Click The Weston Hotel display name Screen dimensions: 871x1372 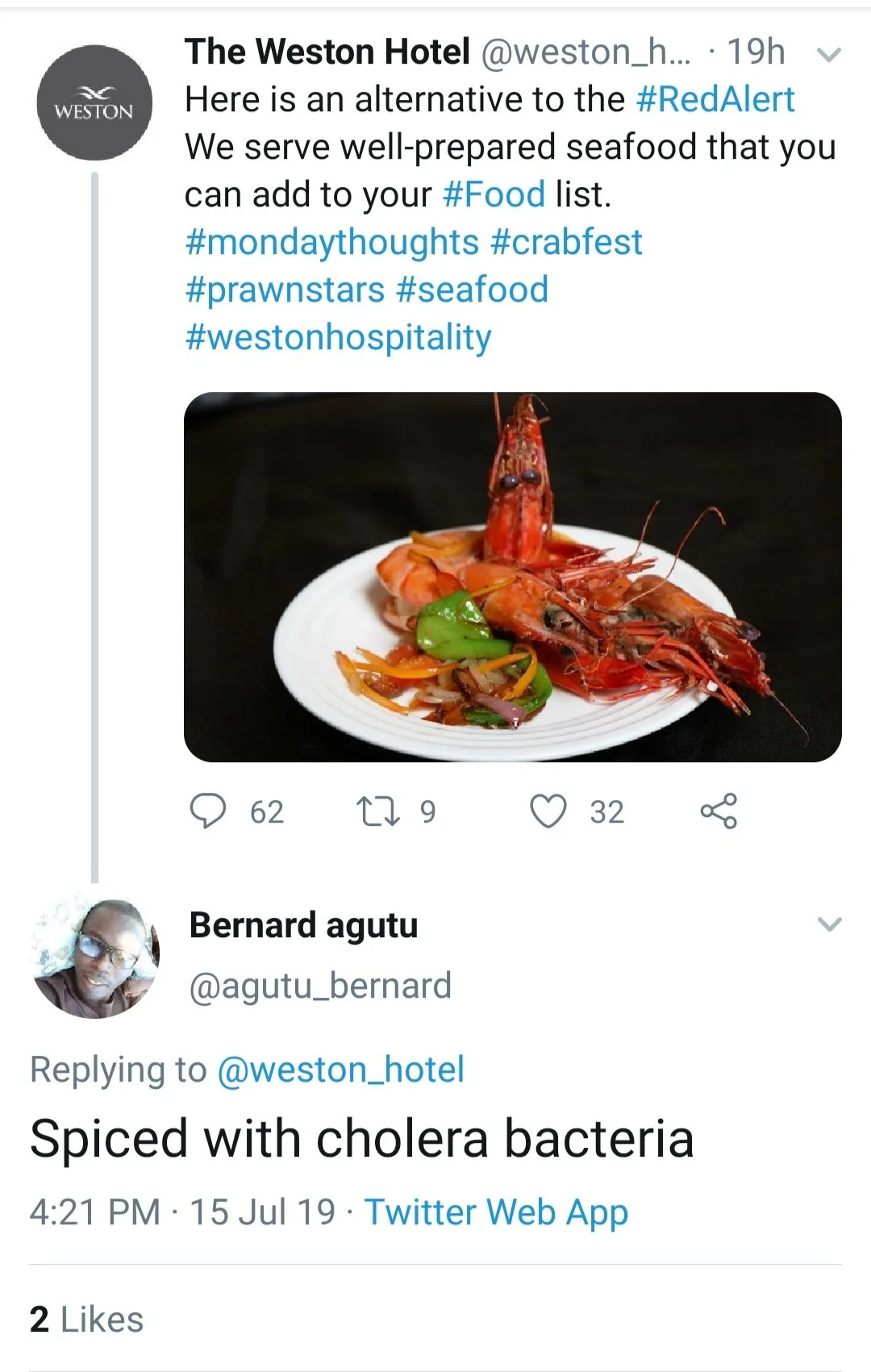pyautogui.click(x=327, y=52)
